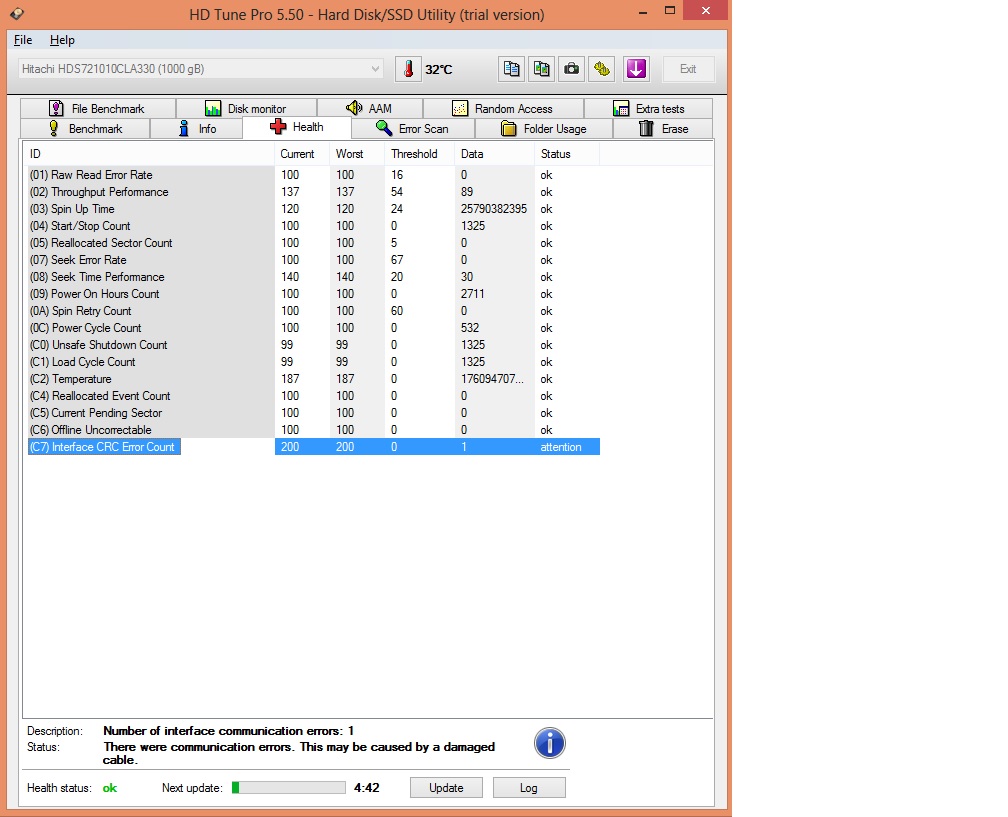Click the Next update progress bar
Image resolution: width=1008 pixels, height=817 pixels.
(288, 787)
